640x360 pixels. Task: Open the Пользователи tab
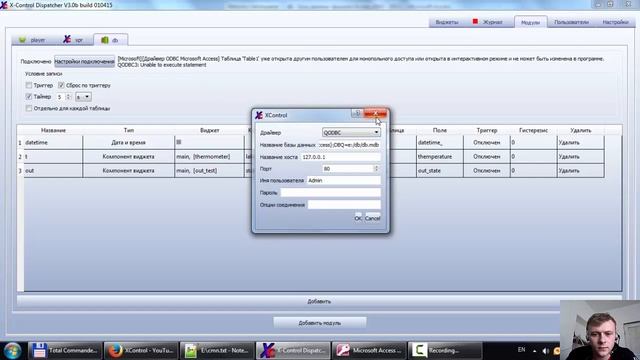point(571,22)
